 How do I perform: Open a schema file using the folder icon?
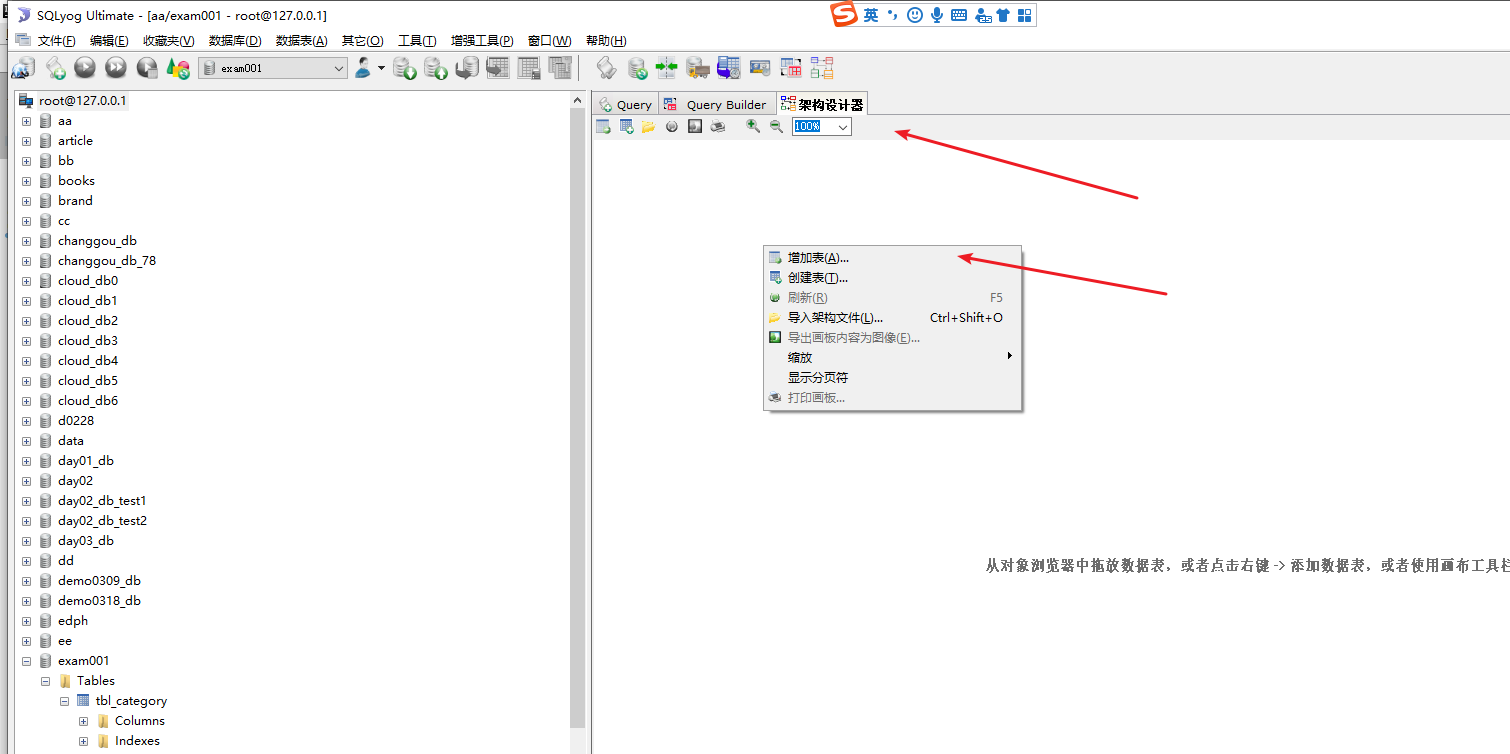pos(647,126)
